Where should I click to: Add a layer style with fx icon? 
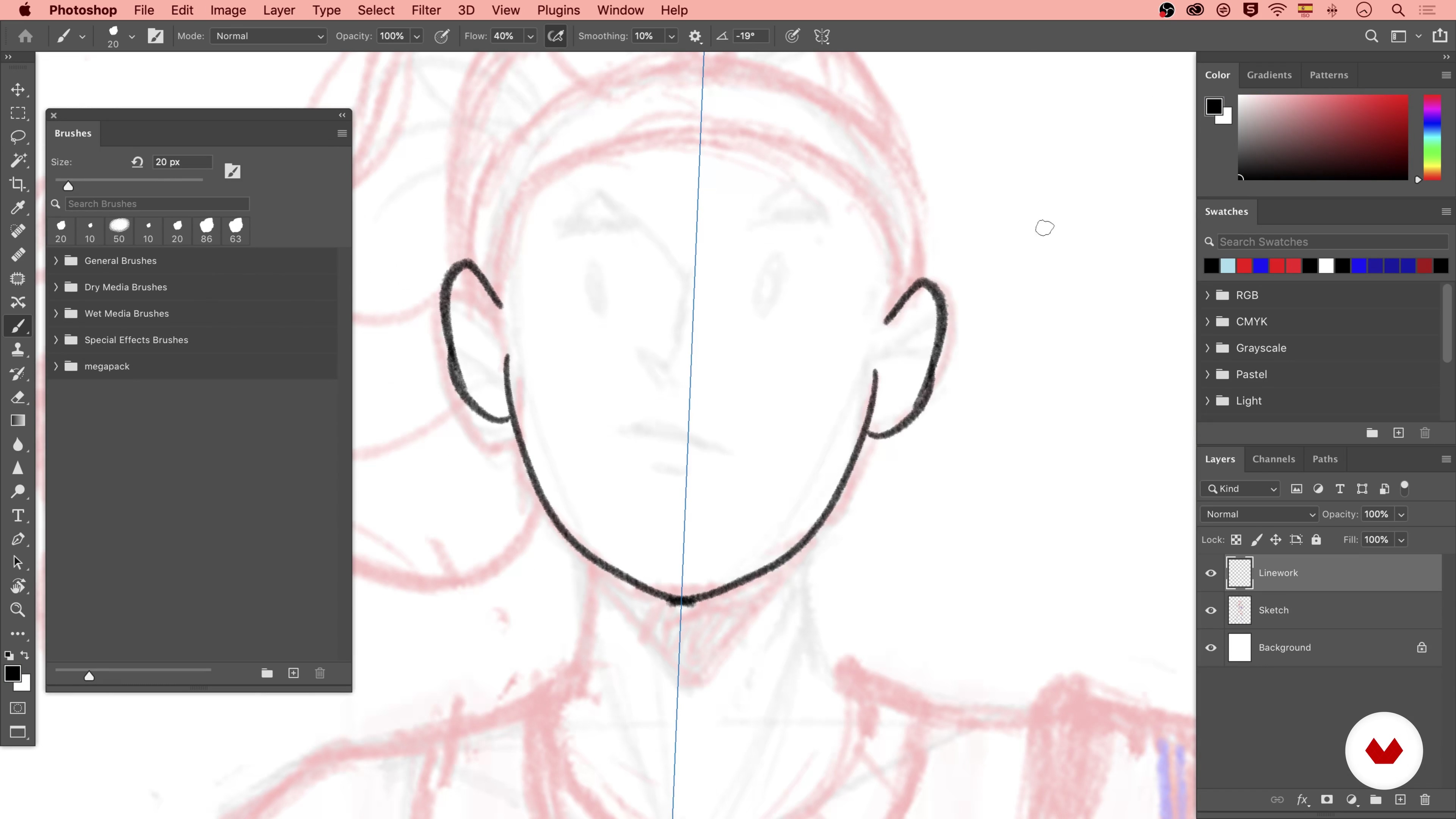[1303, 799]
